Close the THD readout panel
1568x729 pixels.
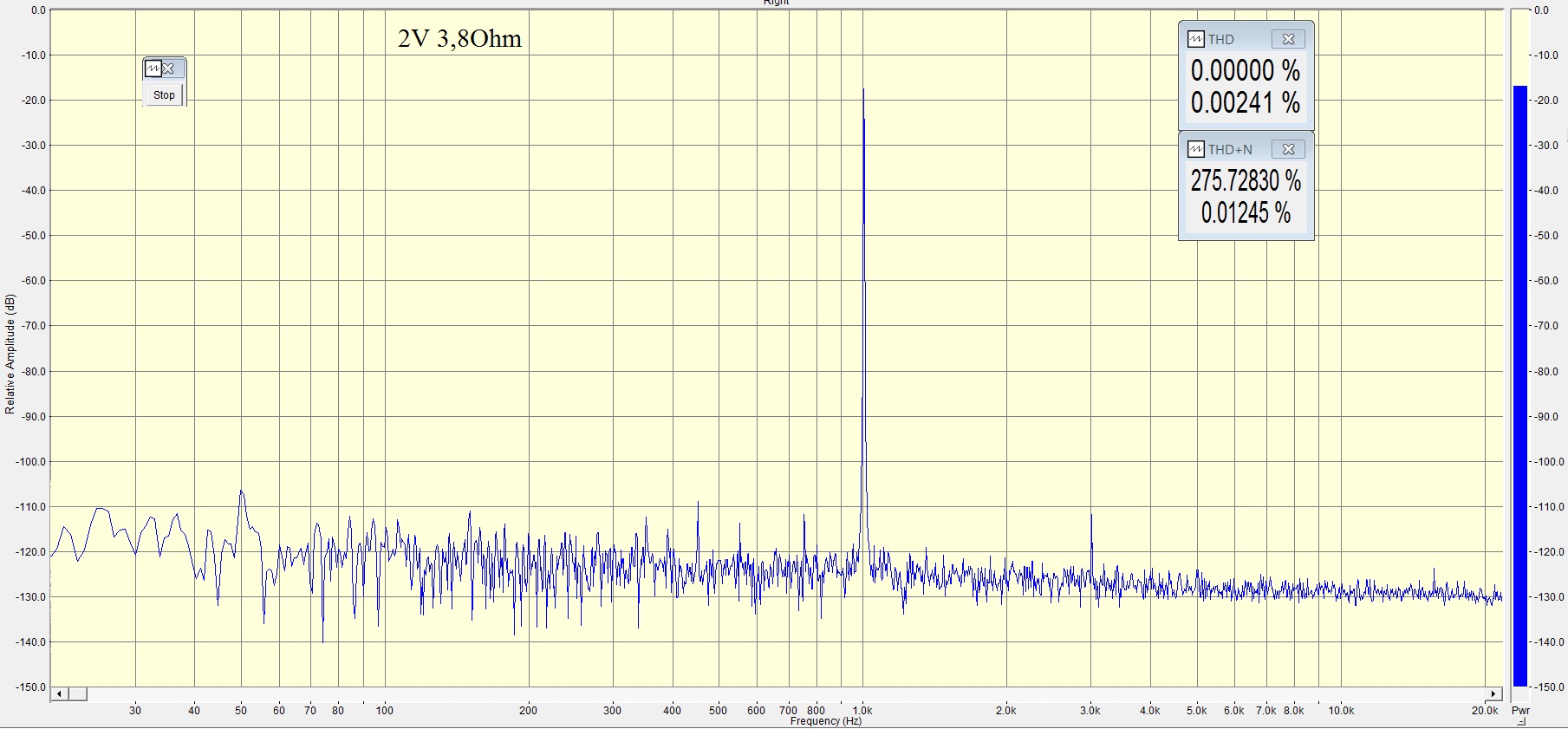coord(1288,39)
